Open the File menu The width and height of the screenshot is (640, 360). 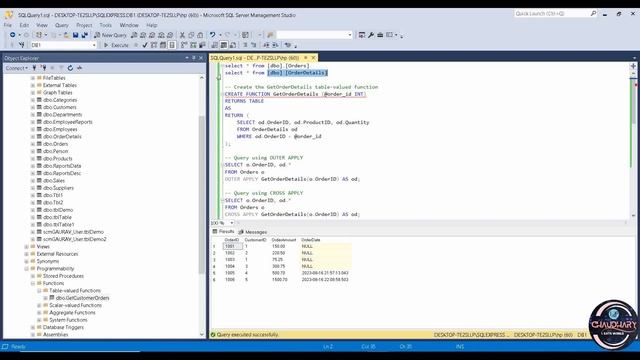[x=8, y=25]
